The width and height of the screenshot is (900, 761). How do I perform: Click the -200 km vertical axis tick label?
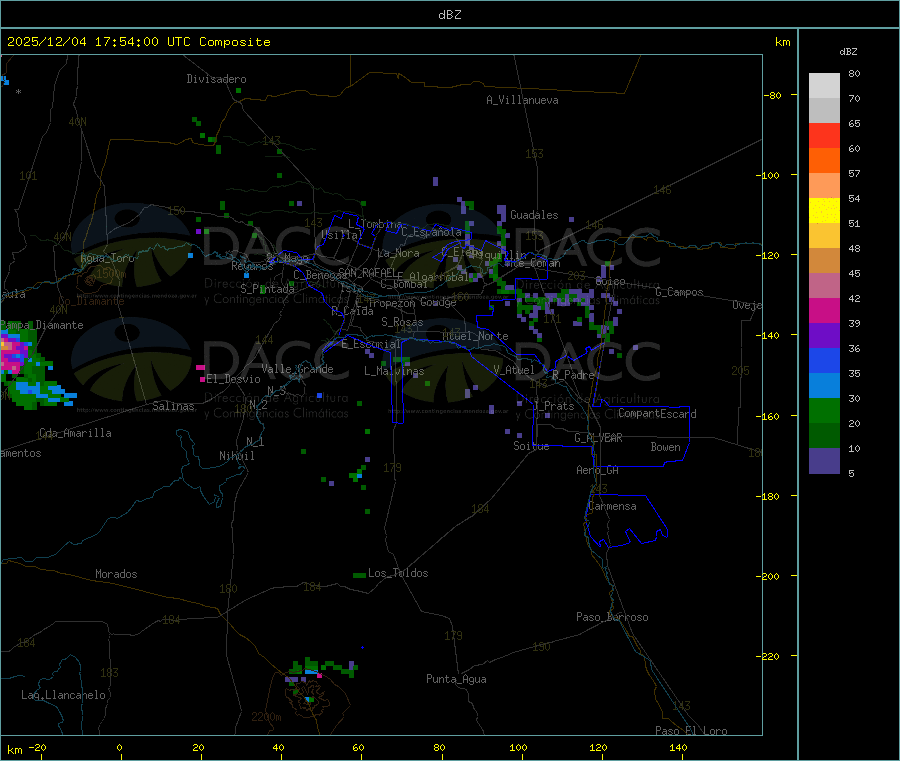[x=767, y=576]
